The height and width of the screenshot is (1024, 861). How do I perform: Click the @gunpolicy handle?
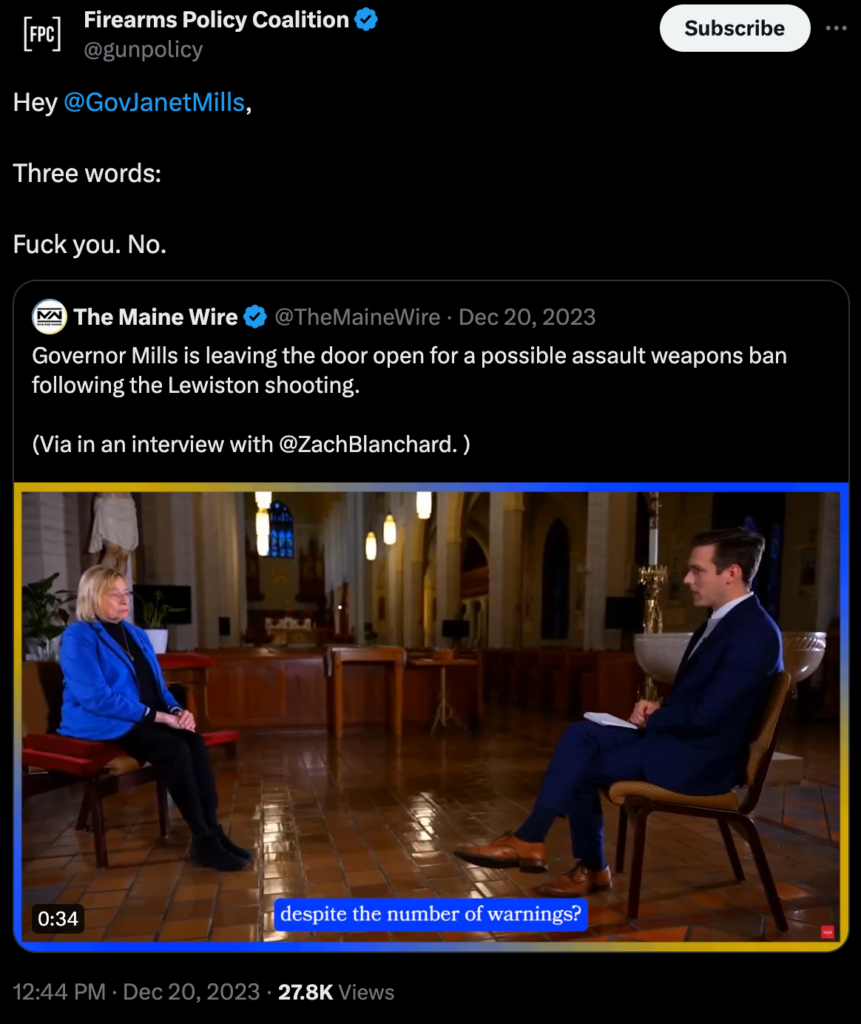(x=143, y=50)
